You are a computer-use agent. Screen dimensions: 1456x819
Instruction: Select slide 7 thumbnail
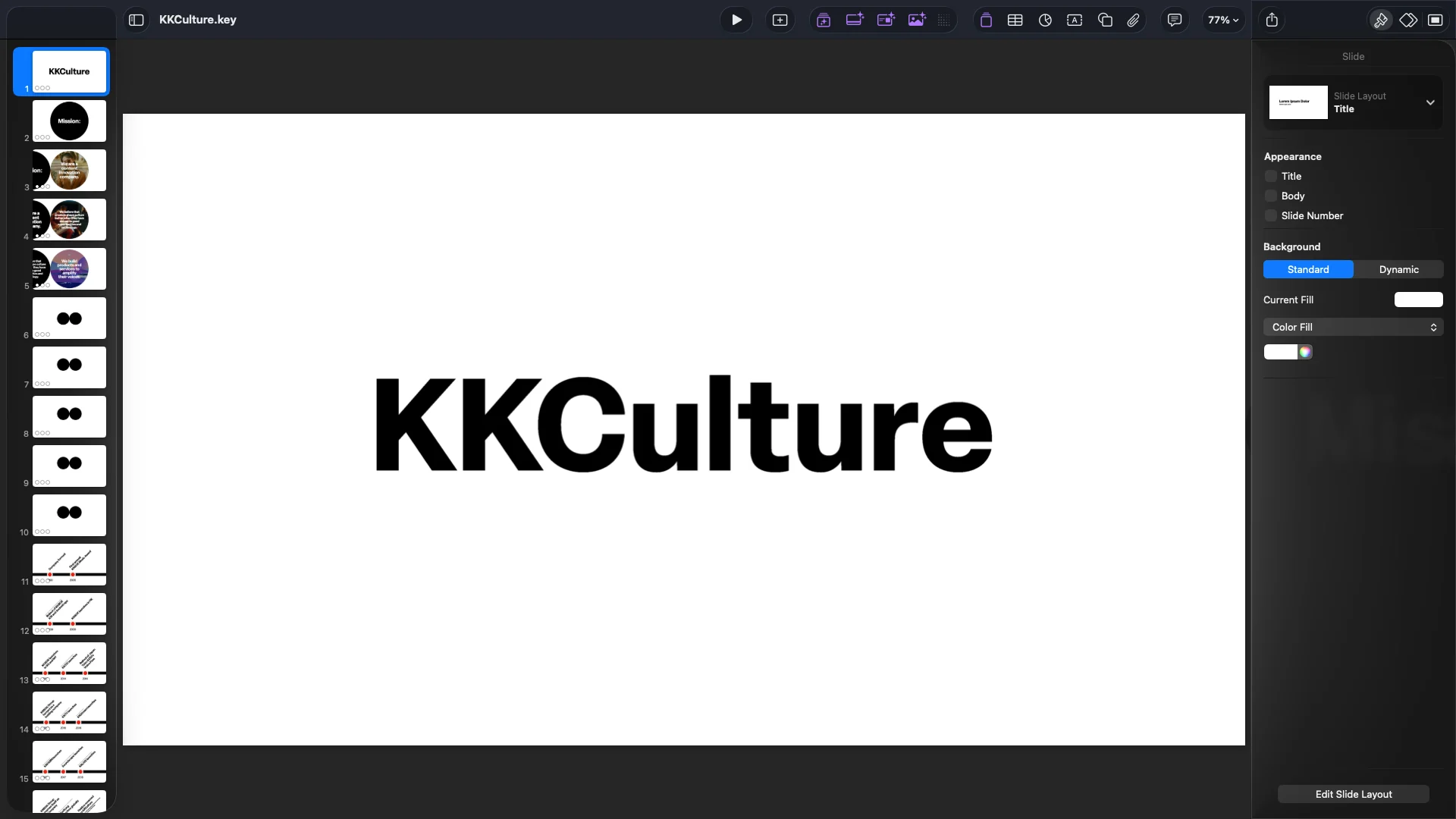click(x=69, y=368)
